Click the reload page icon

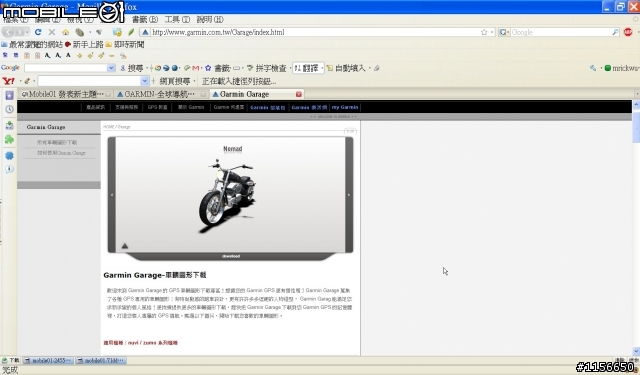[x=38, y=32]
